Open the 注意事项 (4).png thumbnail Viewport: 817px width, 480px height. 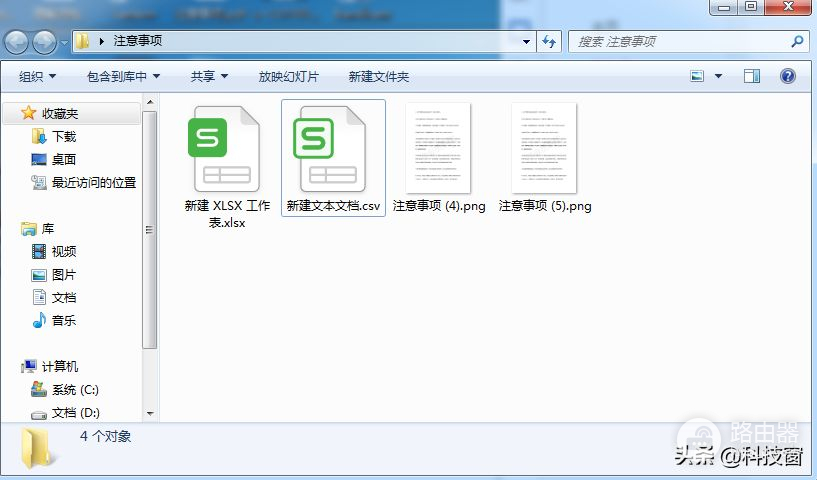[x=439, y=148]
